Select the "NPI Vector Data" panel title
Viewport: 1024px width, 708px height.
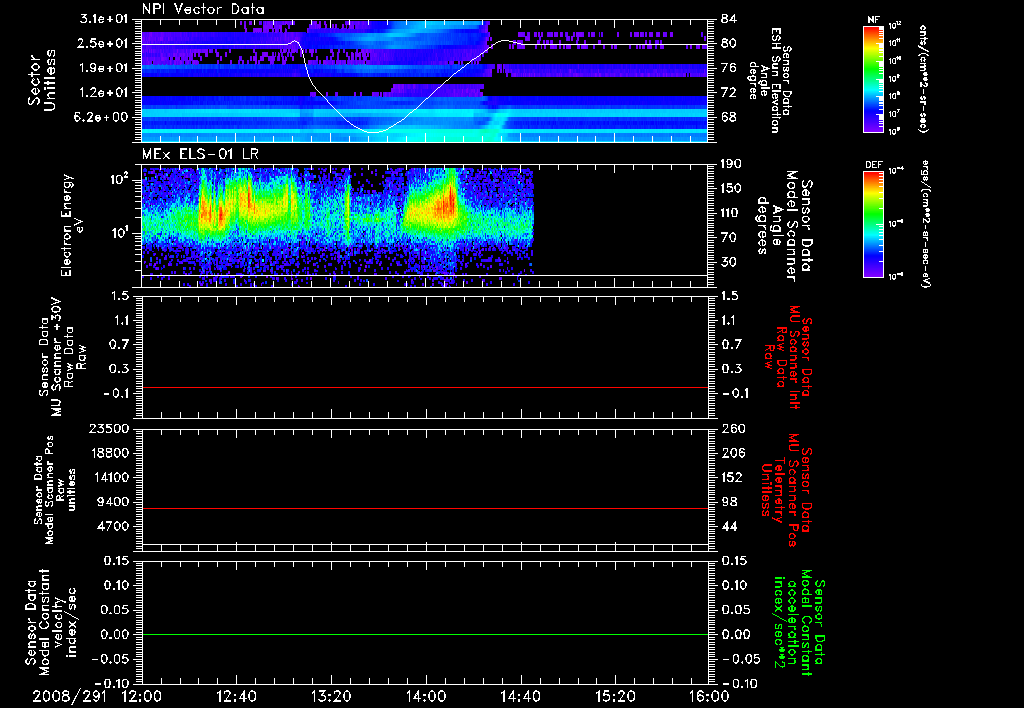pos(203,9)
